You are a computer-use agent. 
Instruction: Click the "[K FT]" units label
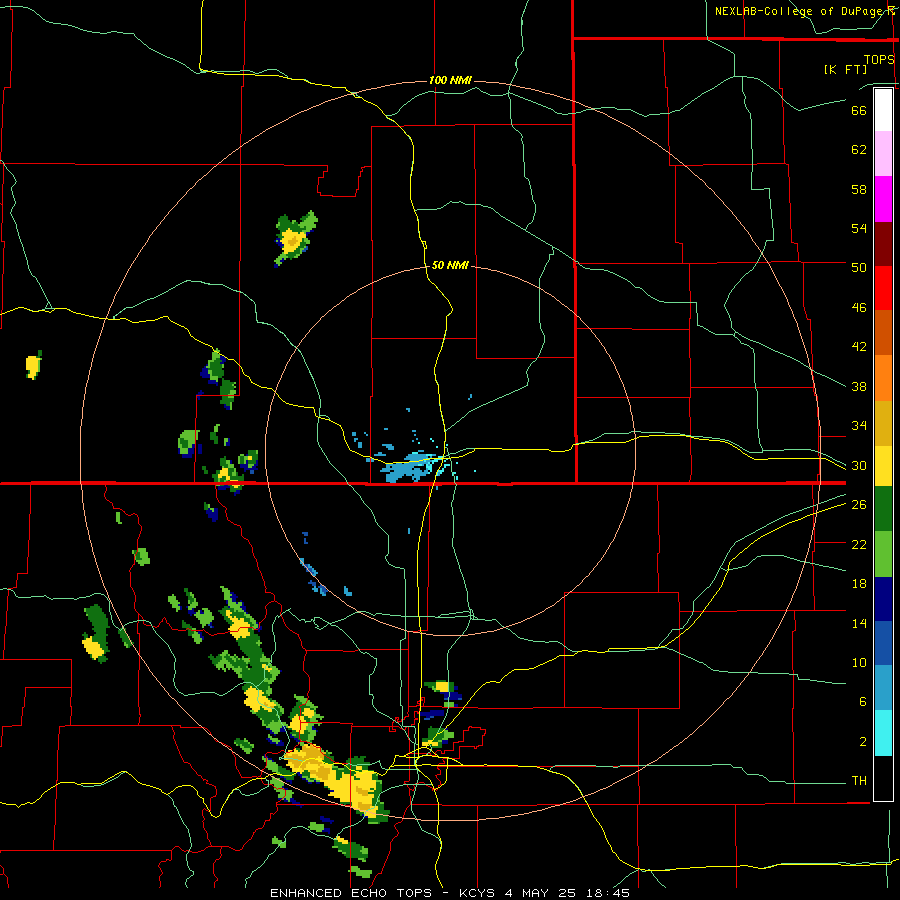(845, 69)
